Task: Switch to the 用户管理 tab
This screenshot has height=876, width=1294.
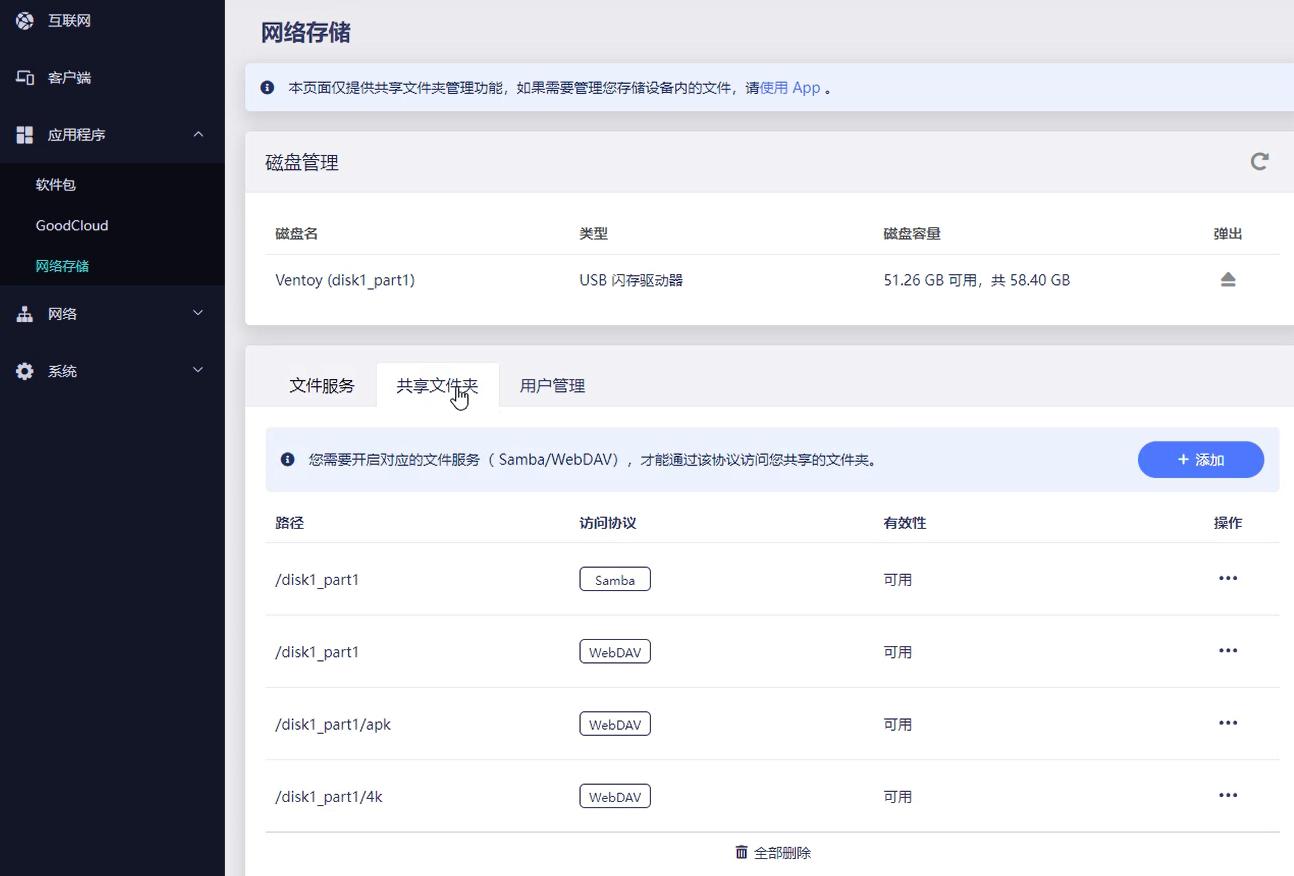Action: coord(552,385)
